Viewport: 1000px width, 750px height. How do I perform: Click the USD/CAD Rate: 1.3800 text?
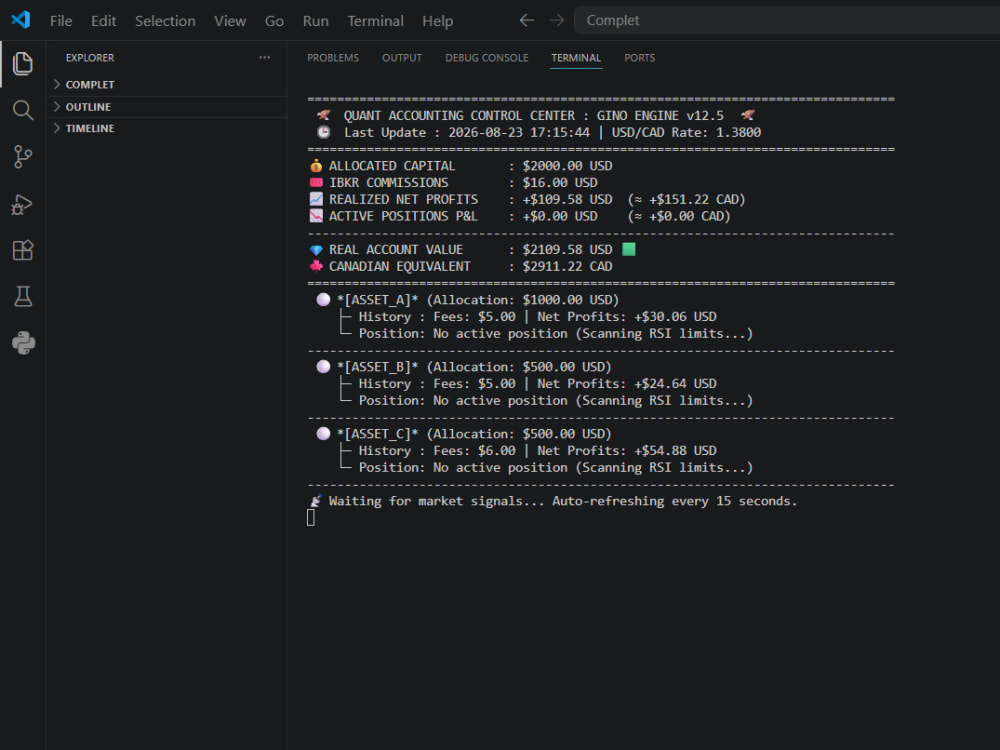click(686, 133)
